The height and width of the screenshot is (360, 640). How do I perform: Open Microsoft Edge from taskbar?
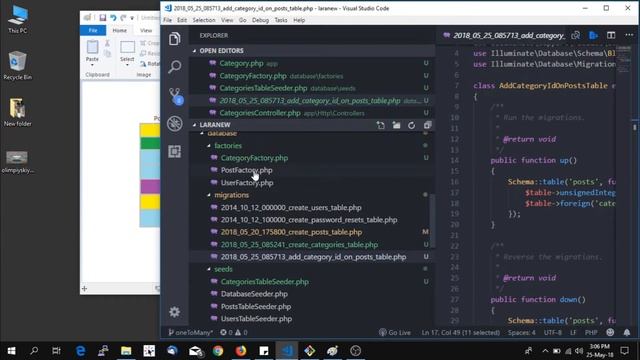pos(80,351)
